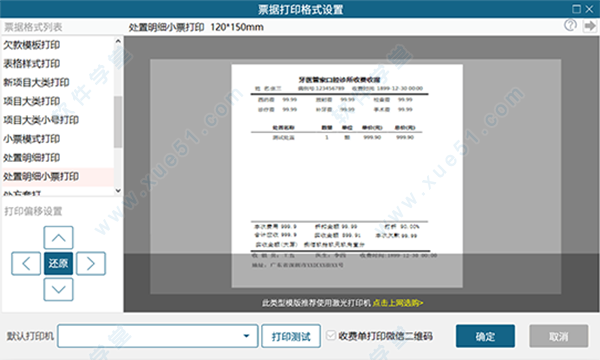The width and height of the screenshot is (600, 360).
Task: Open the 默认打印机 dropdown list
Action: coord(158,336)
